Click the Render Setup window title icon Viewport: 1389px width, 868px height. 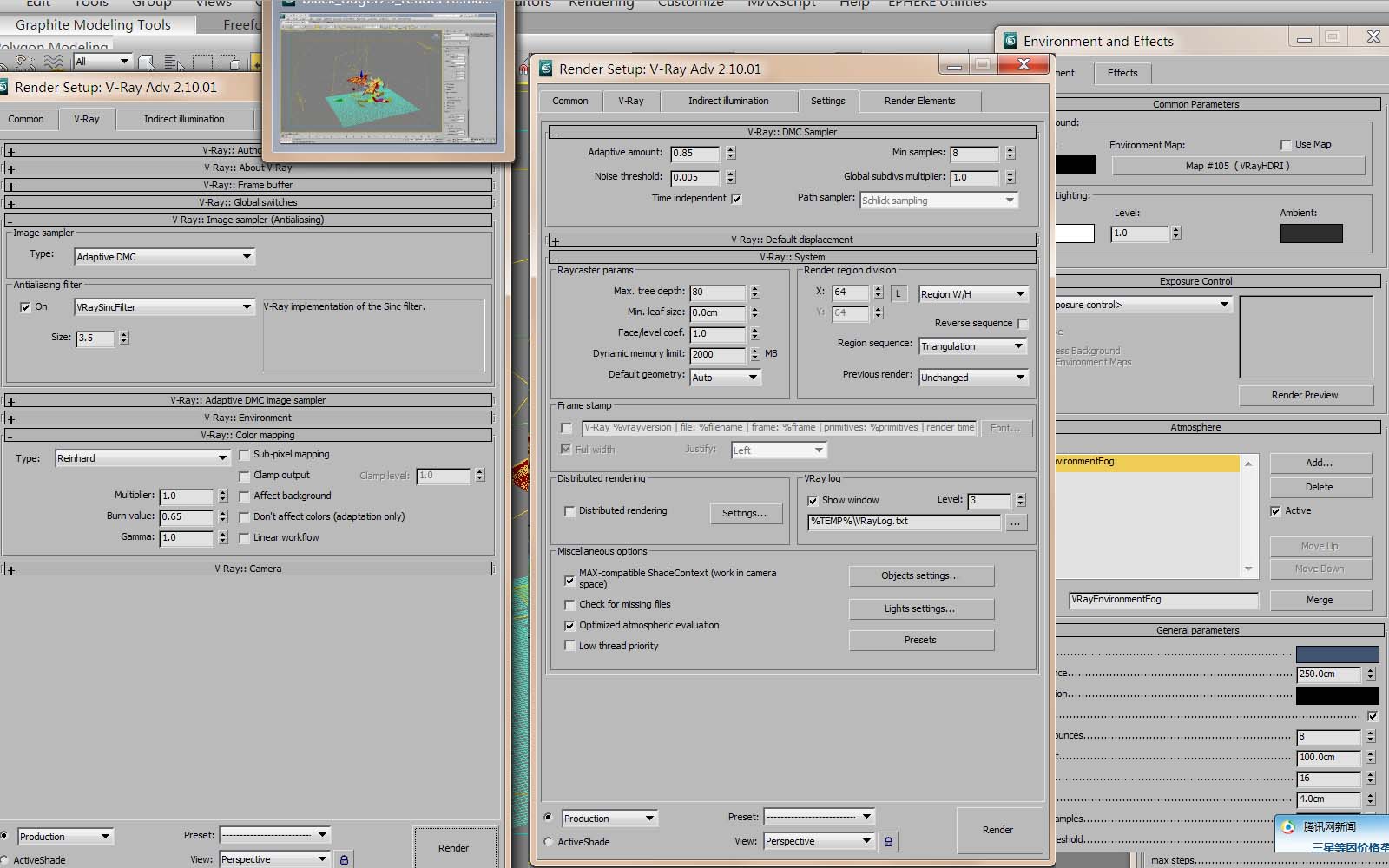546,69
